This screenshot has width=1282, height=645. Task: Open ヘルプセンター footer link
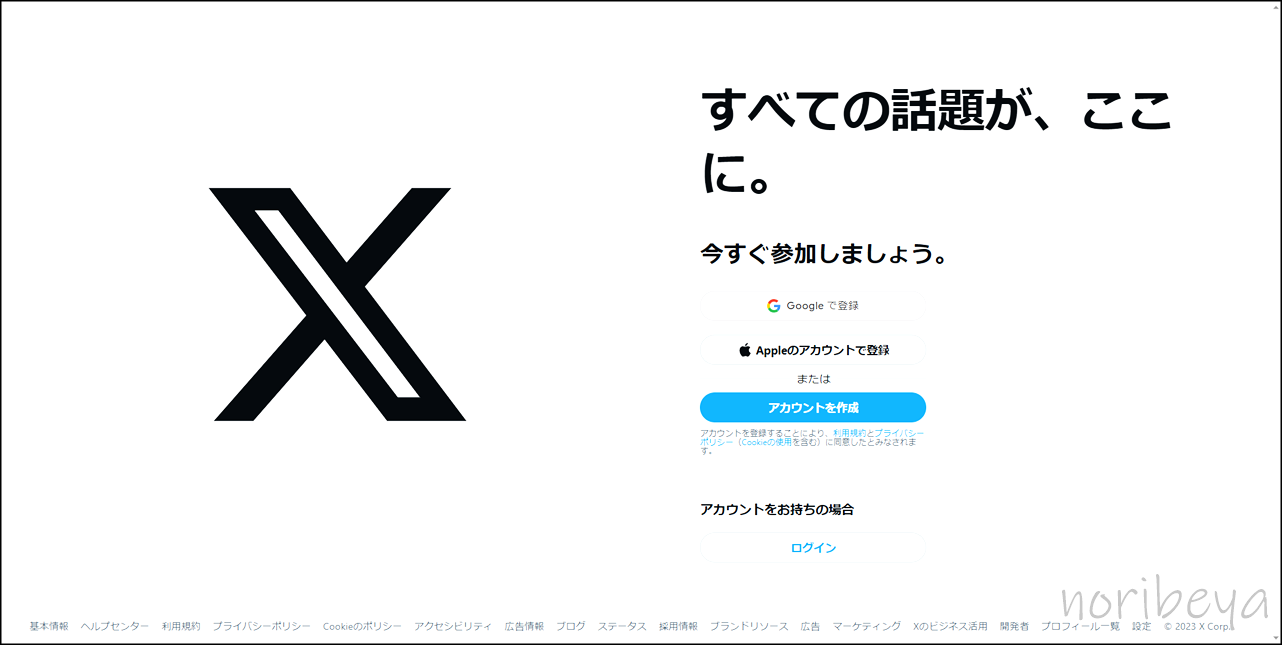tap(115, 626)
